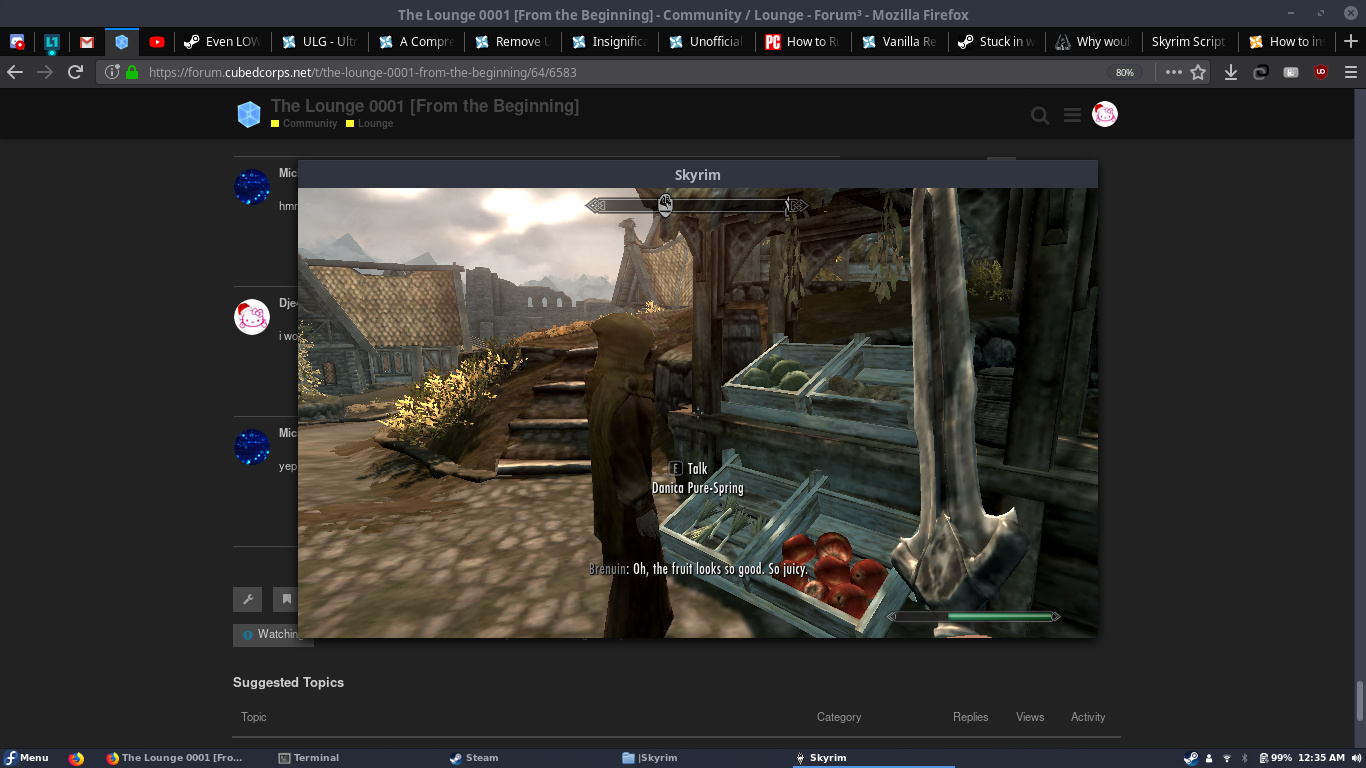Switch to the 'Even LOW' Steam tab

[222, 42]
